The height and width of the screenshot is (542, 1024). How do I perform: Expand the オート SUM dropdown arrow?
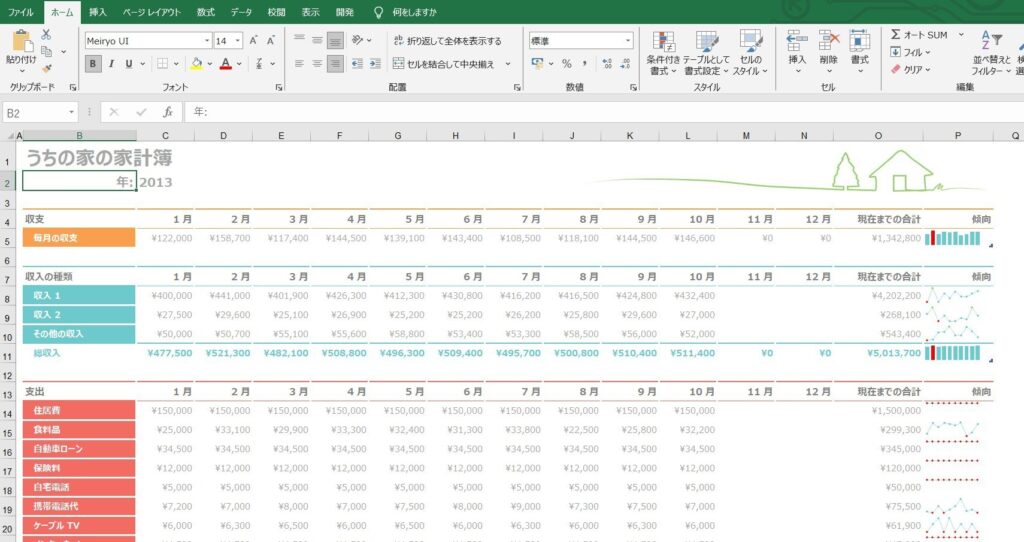tap(961, 35)
